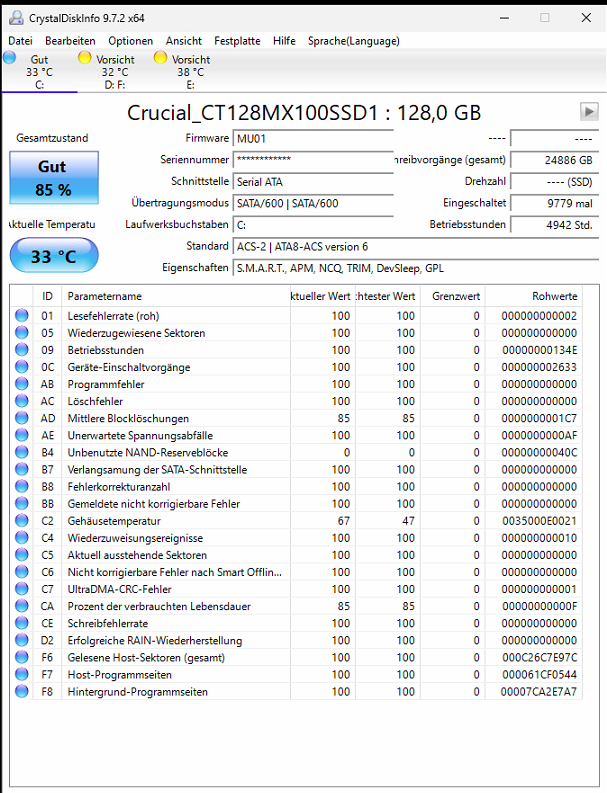Click raw value 00000000134E

coord(539,350)
